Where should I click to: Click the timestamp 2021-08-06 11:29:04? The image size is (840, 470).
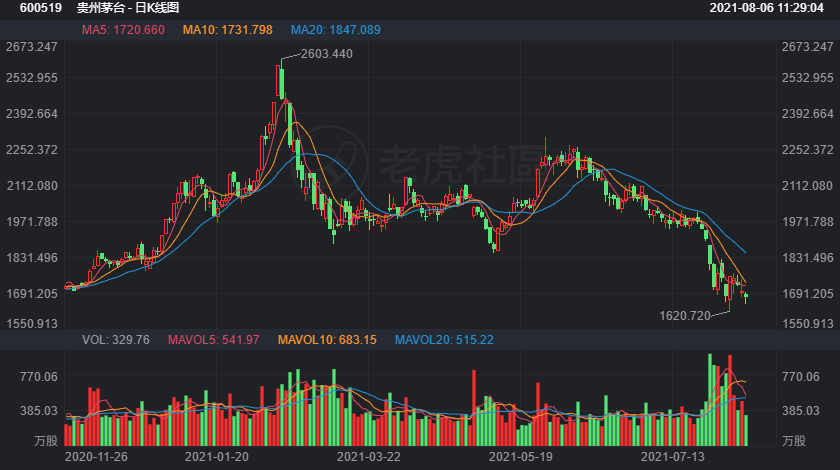767,8
